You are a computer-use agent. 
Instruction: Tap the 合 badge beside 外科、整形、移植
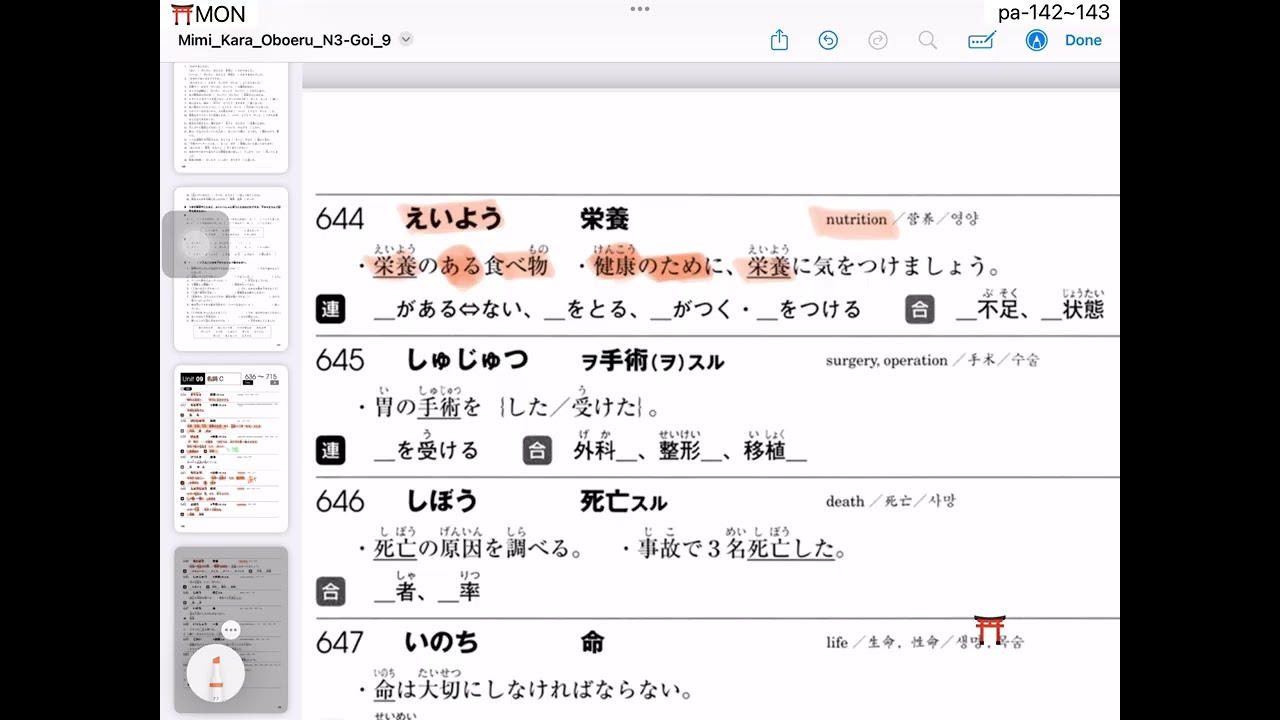tap(537, 450)
